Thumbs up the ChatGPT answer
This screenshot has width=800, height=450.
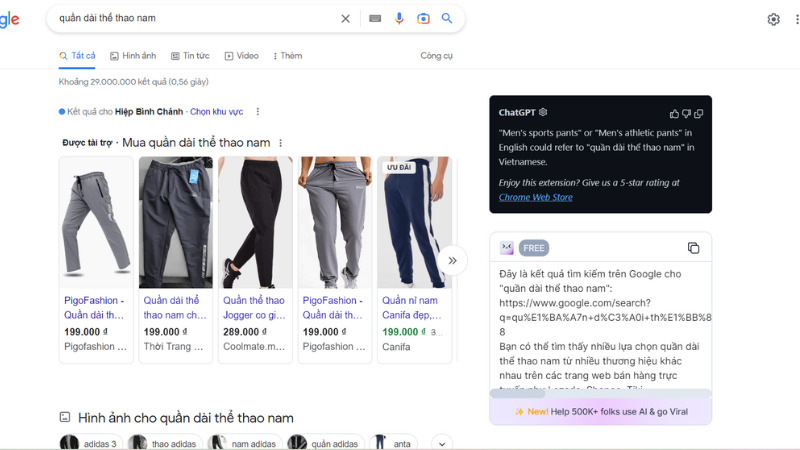click(674, 114)
